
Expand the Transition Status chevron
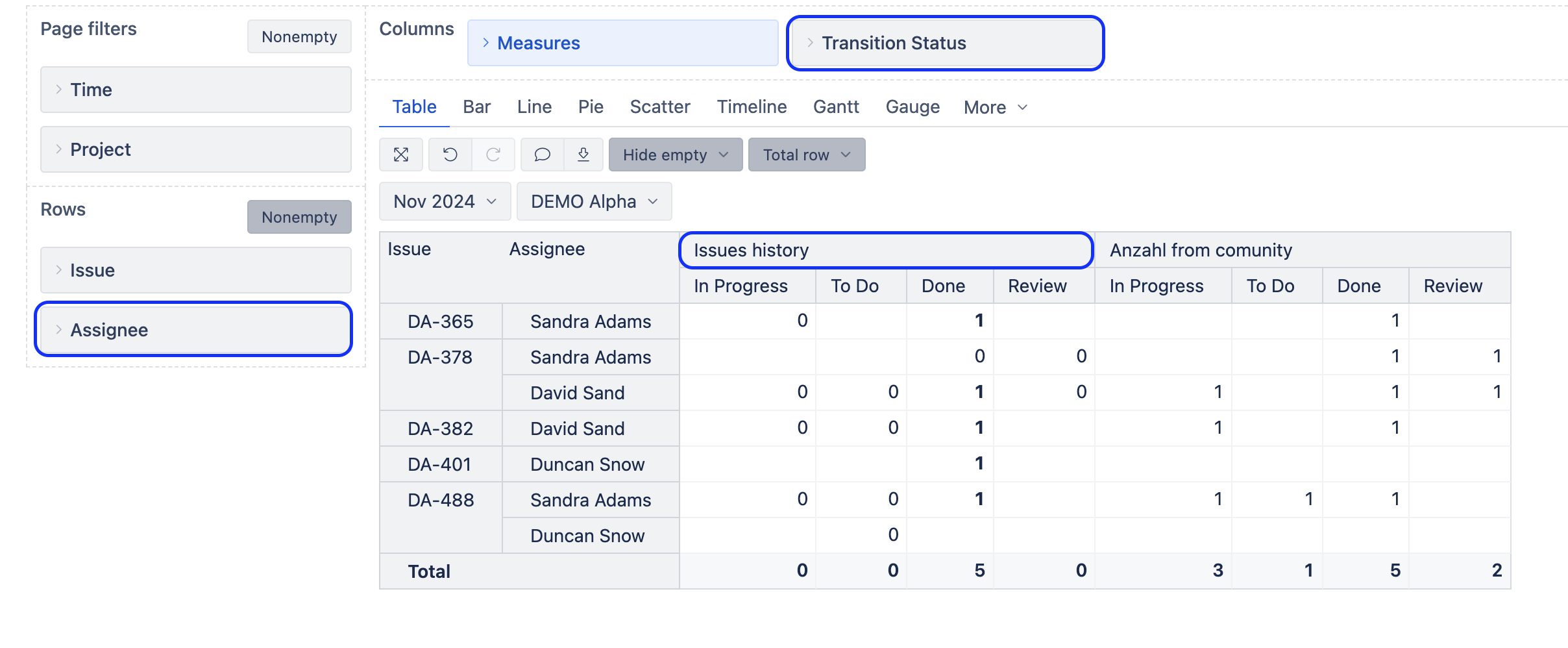pos(810,43)
